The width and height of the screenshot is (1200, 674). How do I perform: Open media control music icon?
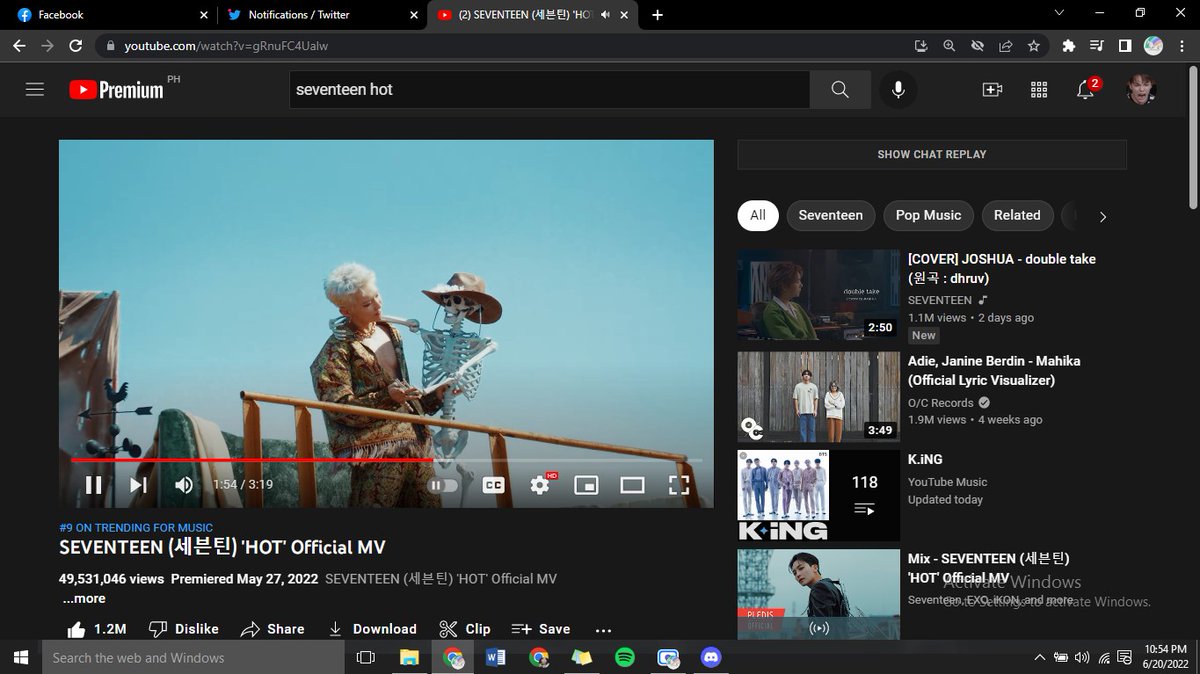tap(1096, 46)
